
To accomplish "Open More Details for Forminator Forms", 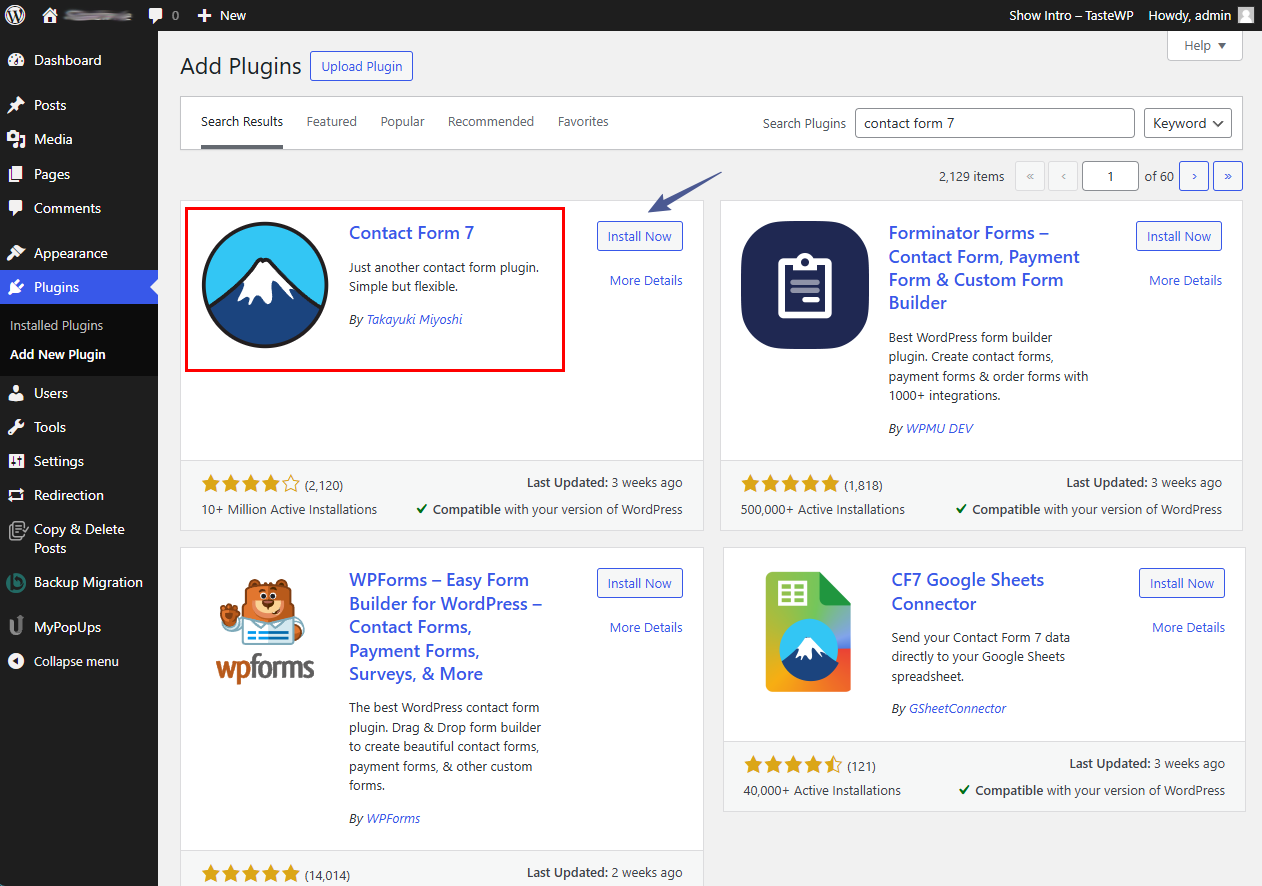I will (1185, 281).
